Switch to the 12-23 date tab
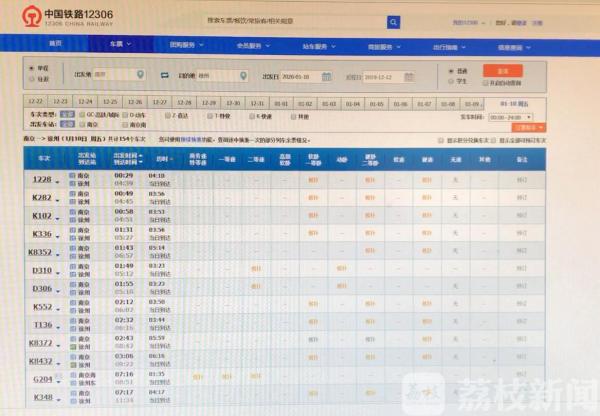The width and height of the screenshot is (600, 416). click(x=60, y=103)
